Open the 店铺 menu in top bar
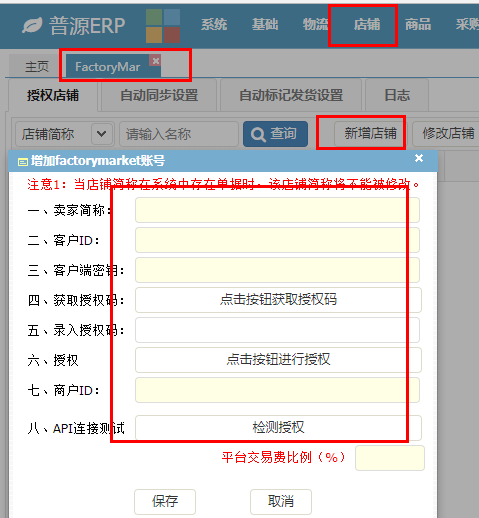Screen dimensions: 479x518 (x=367, y=25)
